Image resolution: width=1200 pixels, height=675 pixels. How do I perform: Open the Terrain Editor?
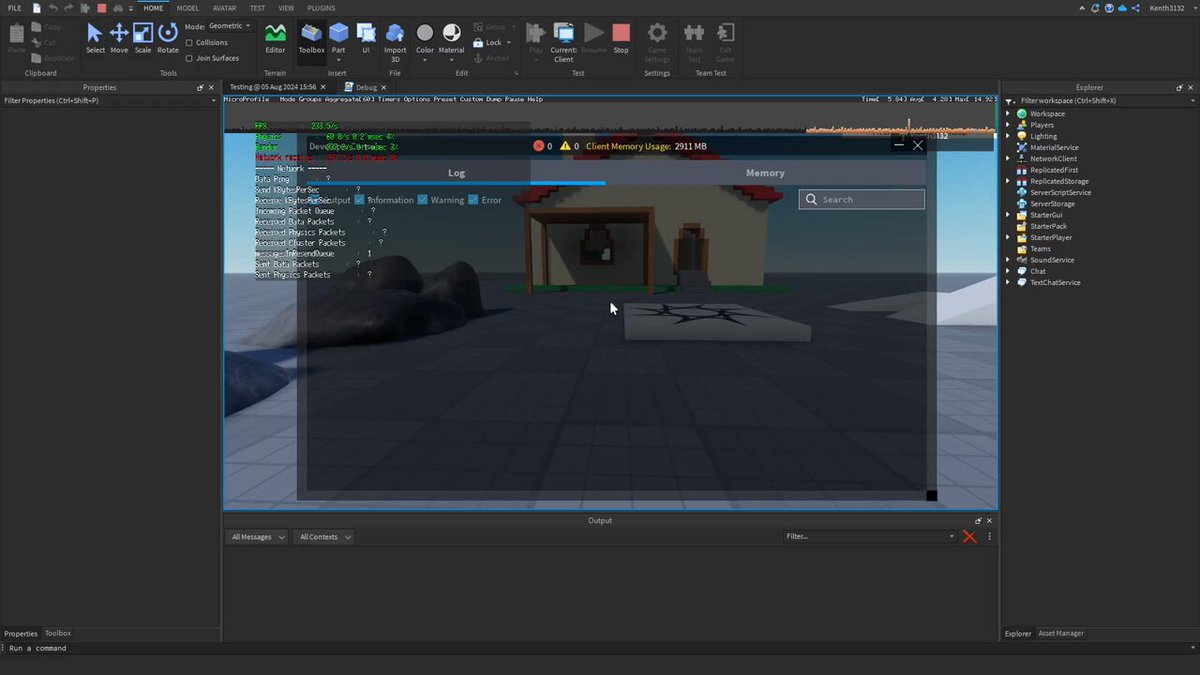[x=275, y=38]
